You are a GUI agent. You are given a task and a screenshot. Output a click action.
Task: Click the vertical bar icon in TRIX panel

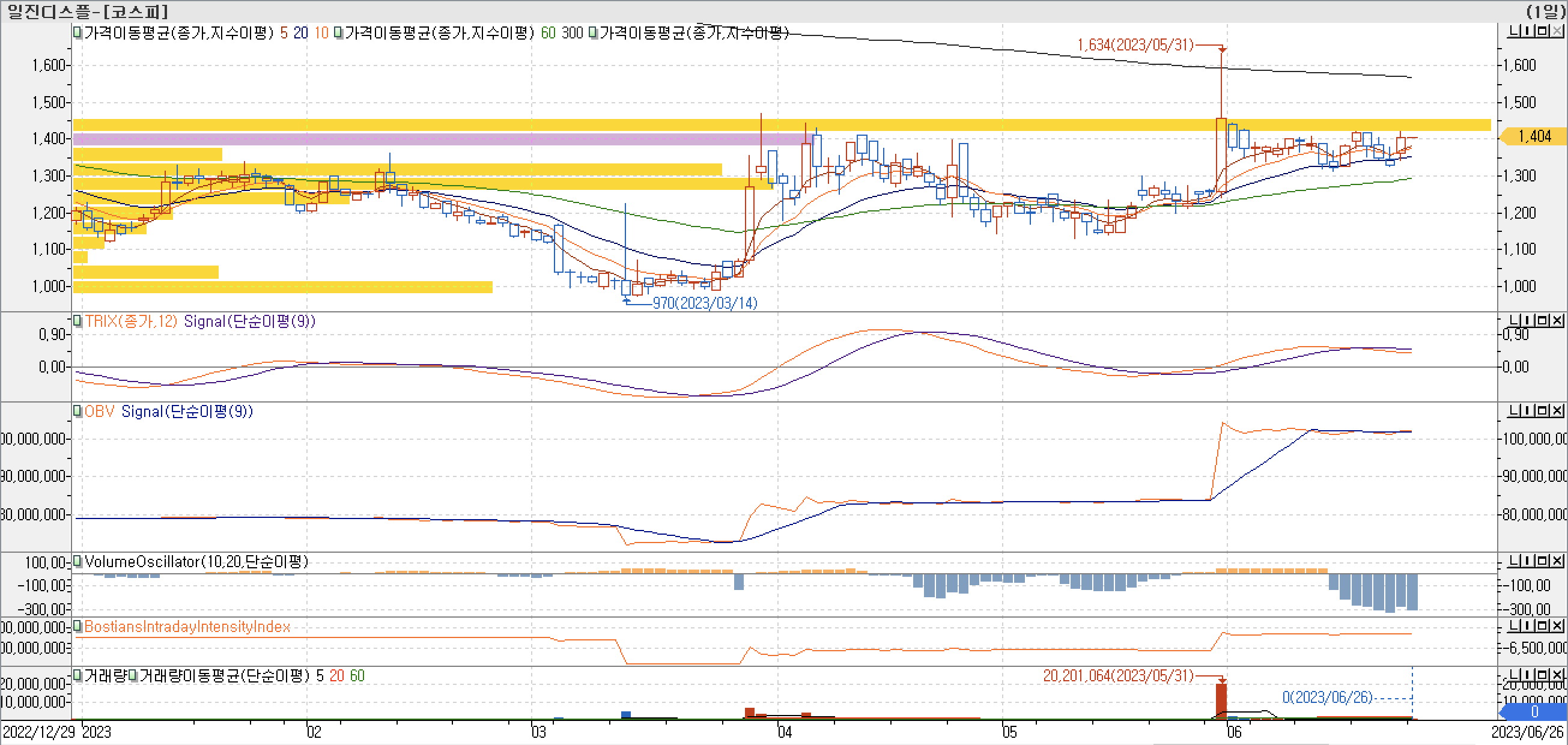1528,320
